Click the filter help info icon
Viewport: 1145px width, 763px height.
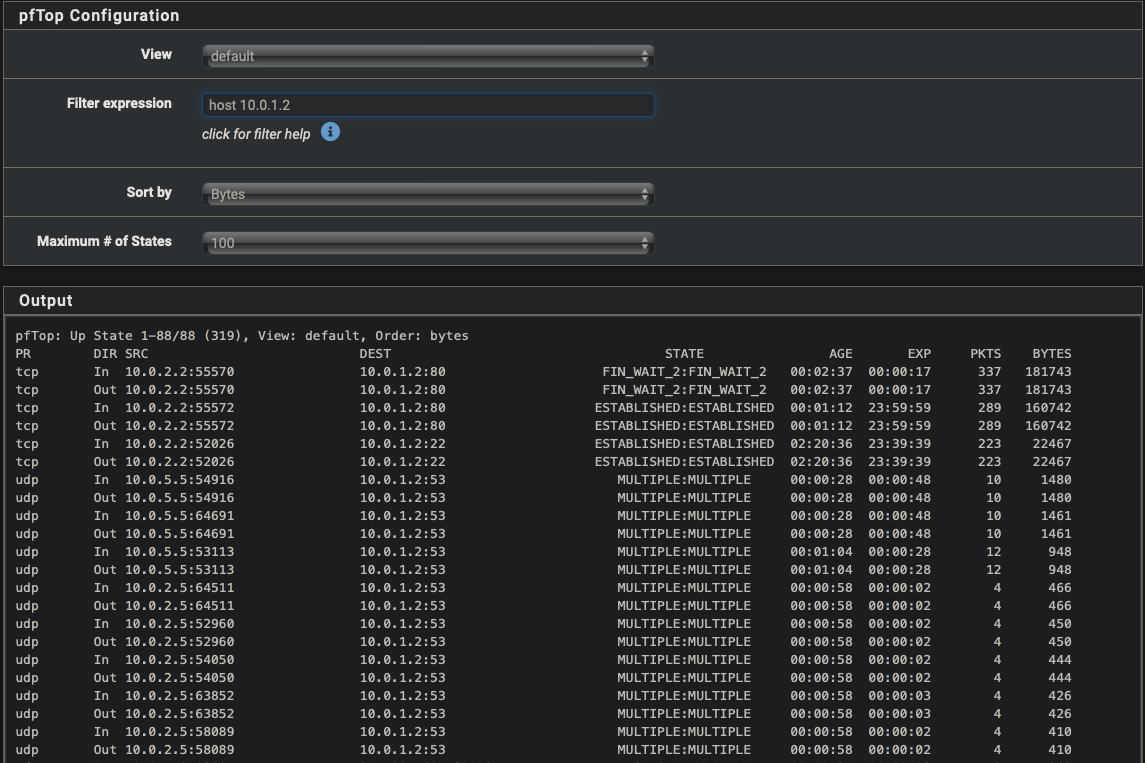330,132
